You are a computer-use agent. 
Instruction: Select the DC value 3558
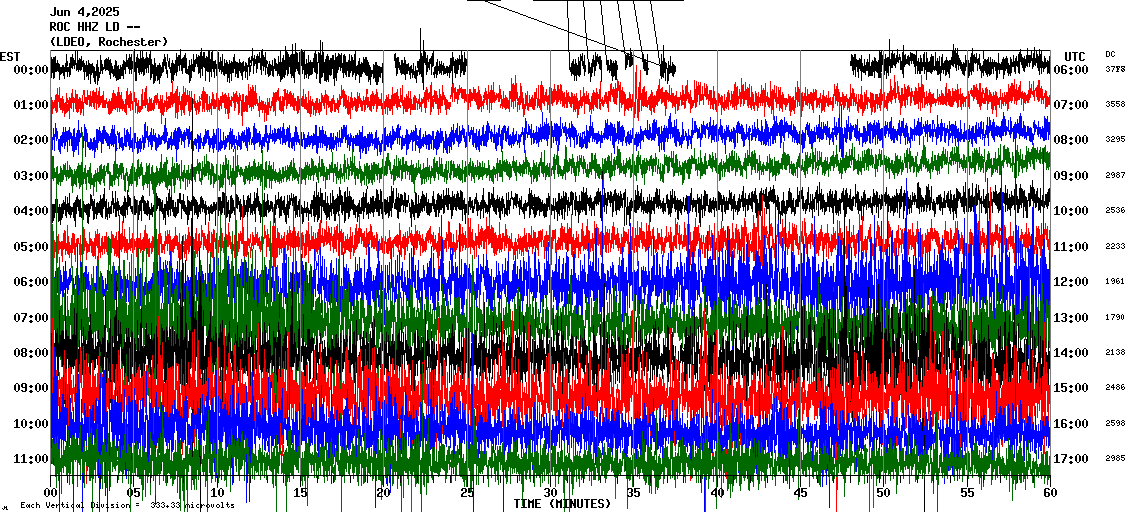(1115, 105)
